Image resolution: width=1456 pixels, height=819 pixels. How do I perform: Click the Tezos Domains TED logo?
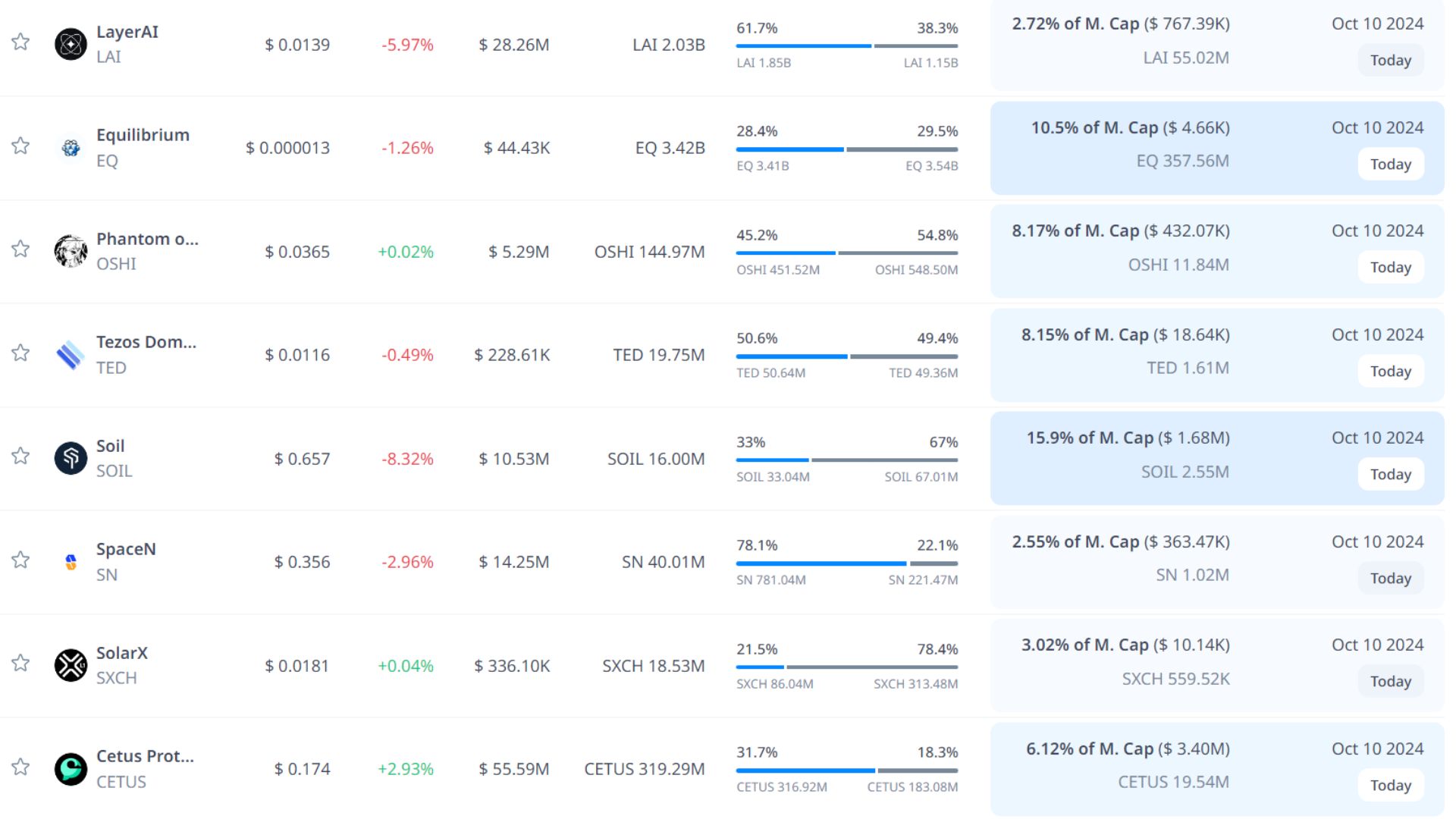tap(71, 355)
